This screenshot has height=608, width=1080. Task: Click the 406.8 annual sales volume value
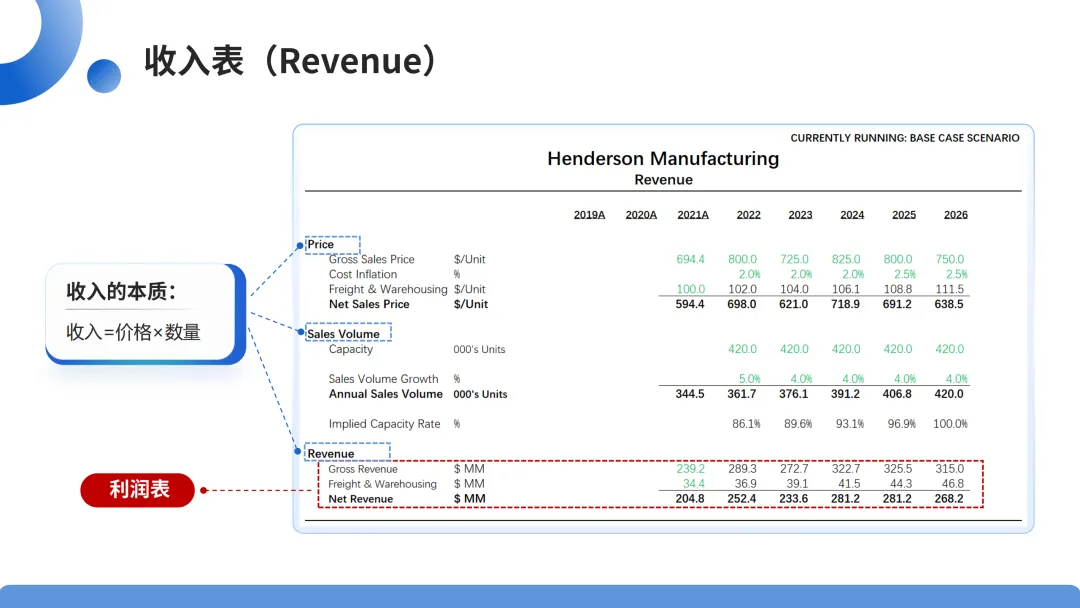[897, 395]
